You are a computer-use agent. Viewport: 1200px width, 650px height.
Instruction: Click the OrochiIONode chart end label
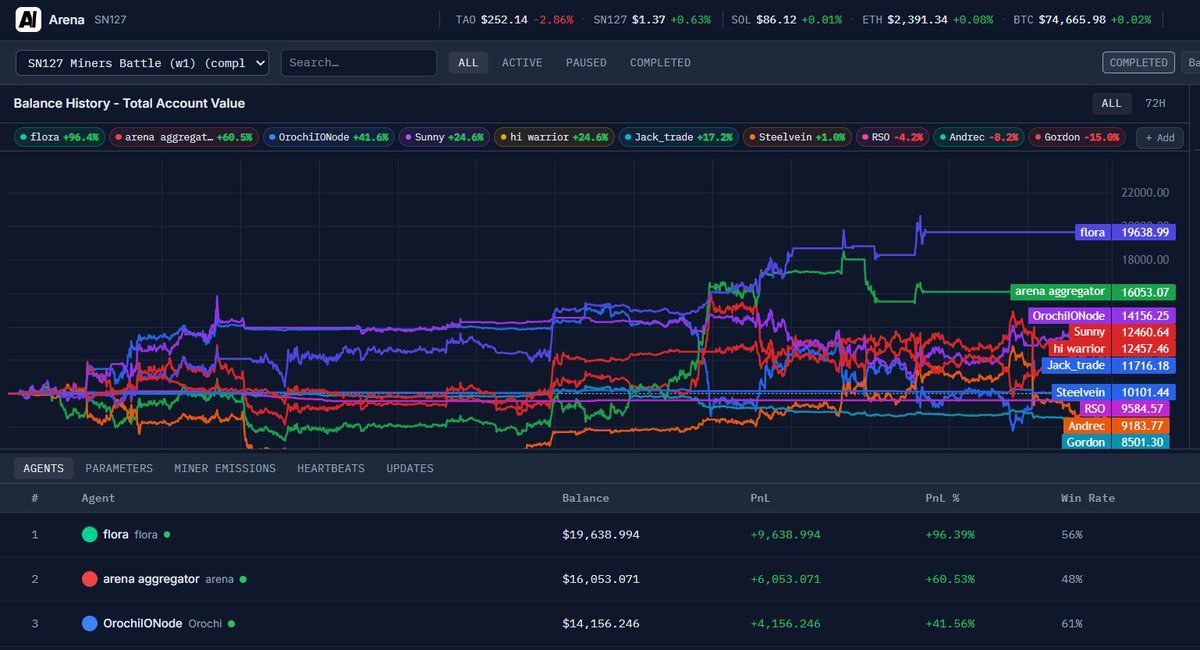(x=1101, y=316)
